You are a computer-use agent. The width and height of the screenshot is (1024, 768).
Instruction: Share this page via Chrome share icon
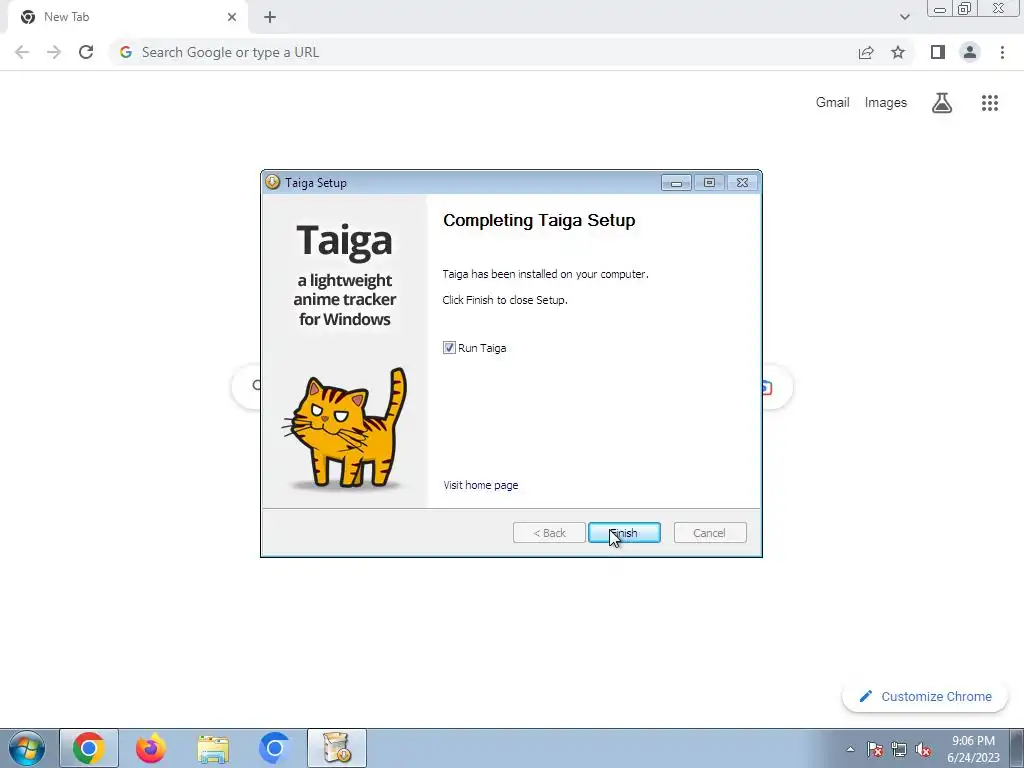tap(866, 52)
